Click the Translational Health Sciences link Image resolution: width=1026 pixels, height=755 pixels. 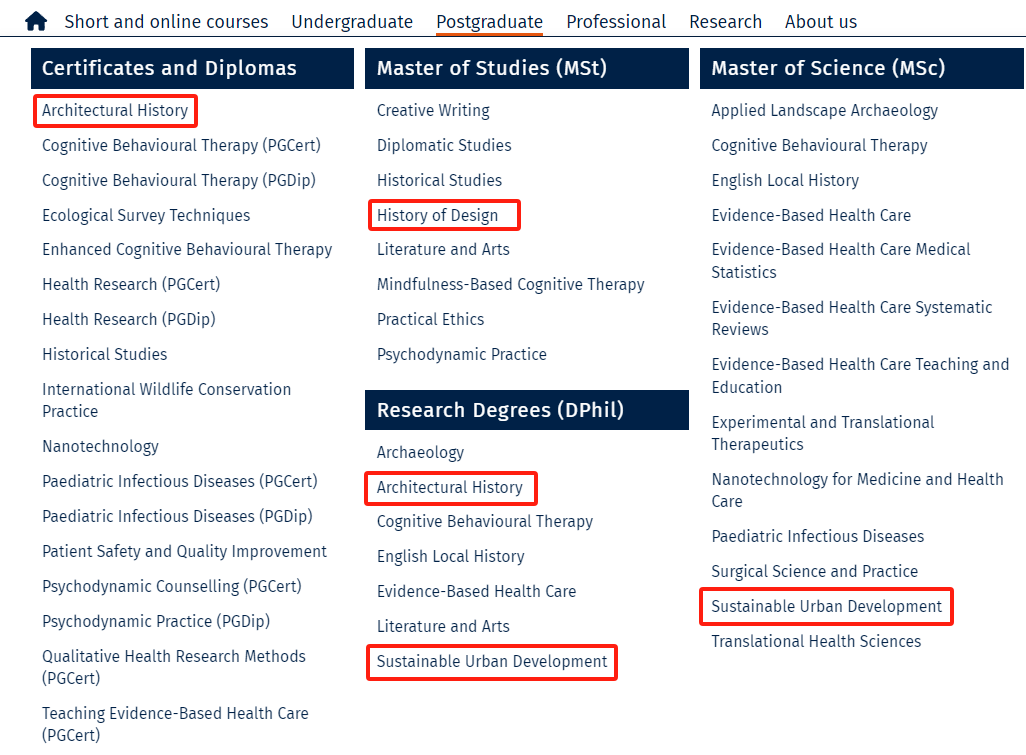click(816, 641)
